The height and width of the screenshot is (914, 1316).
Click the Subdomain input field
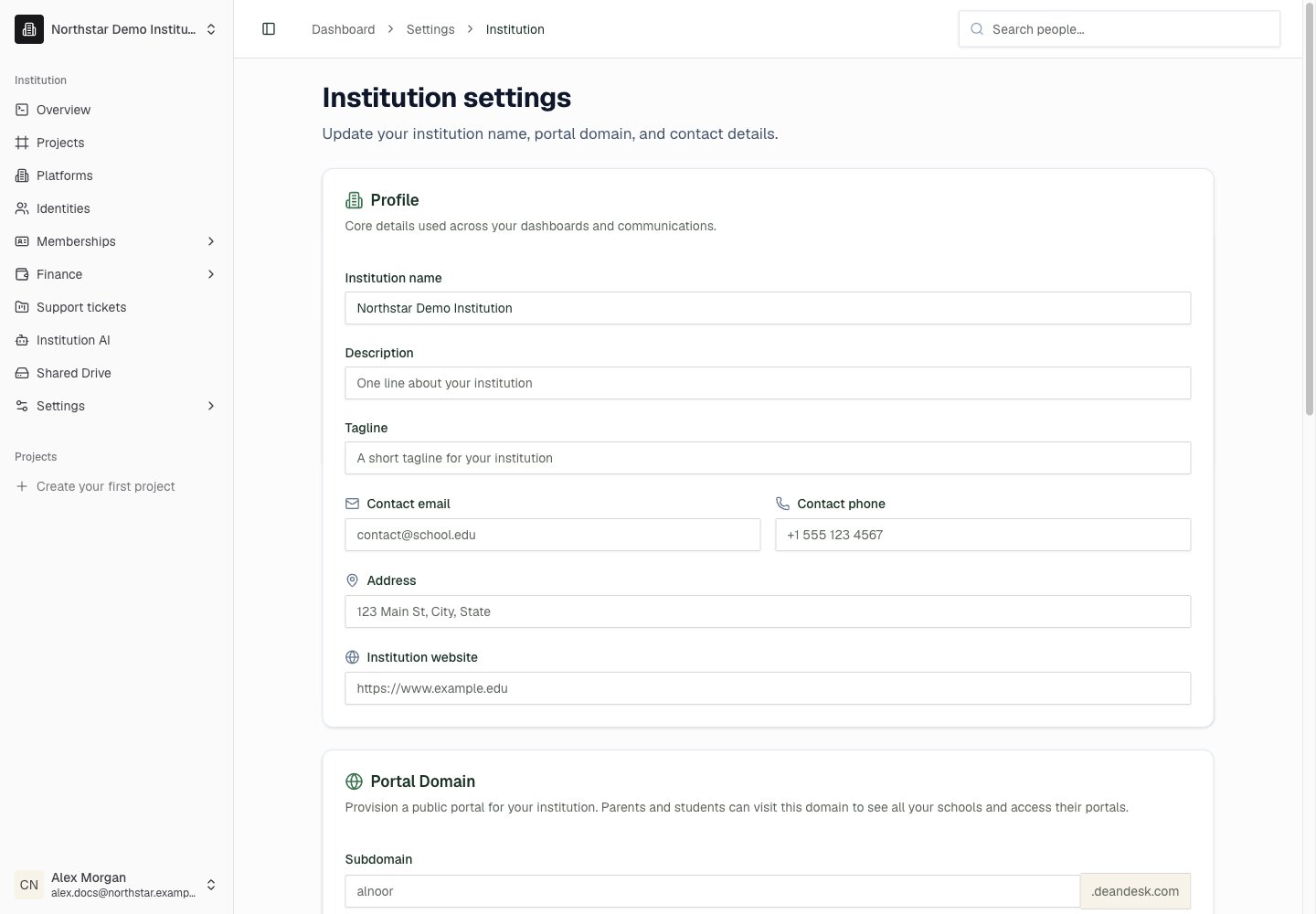pos(713,891)
